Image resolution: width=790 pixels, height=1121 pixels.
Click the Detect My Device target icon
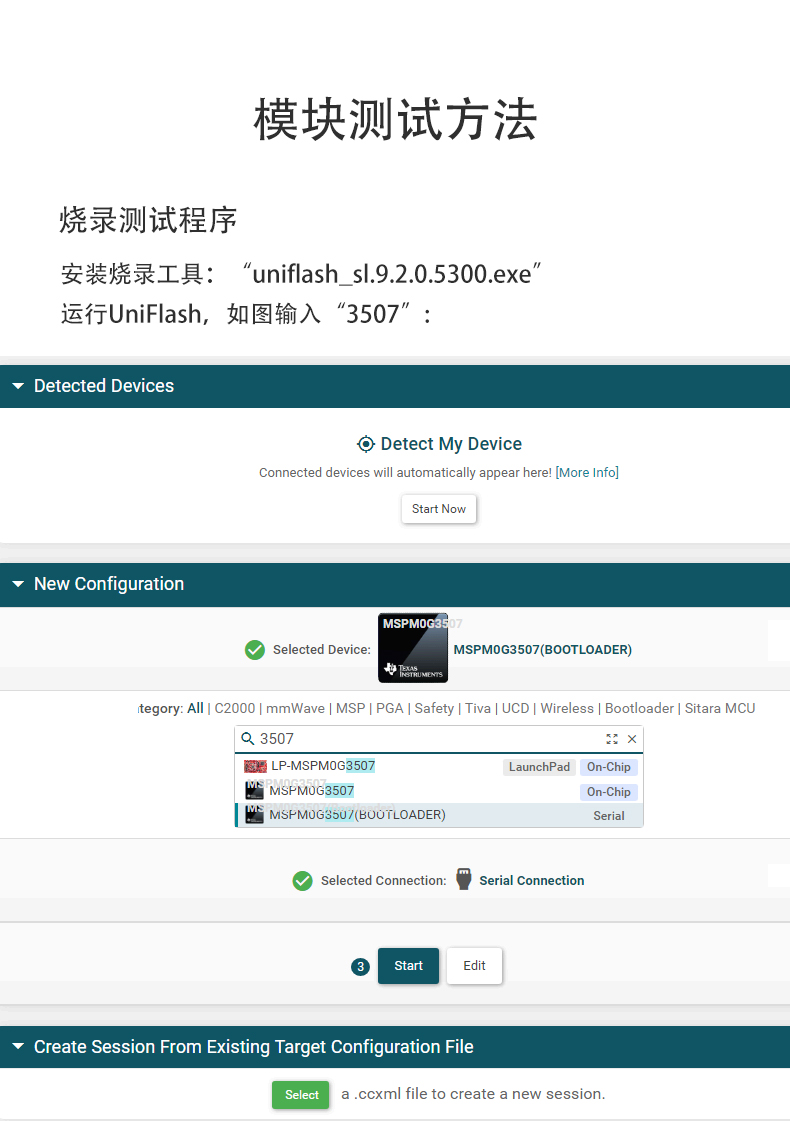(366, 444)
